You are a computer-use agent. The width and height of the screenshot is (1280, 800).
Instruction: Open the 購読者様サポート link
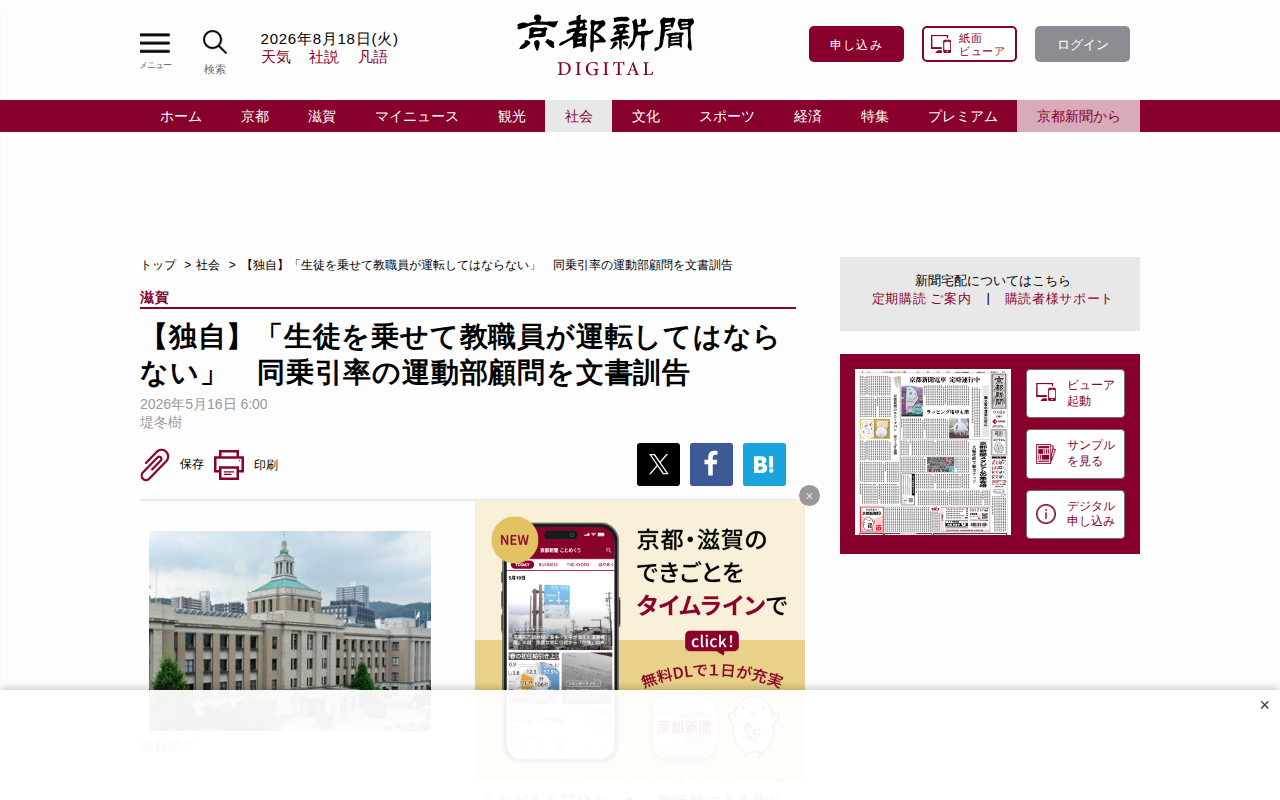click(1058, 299)
